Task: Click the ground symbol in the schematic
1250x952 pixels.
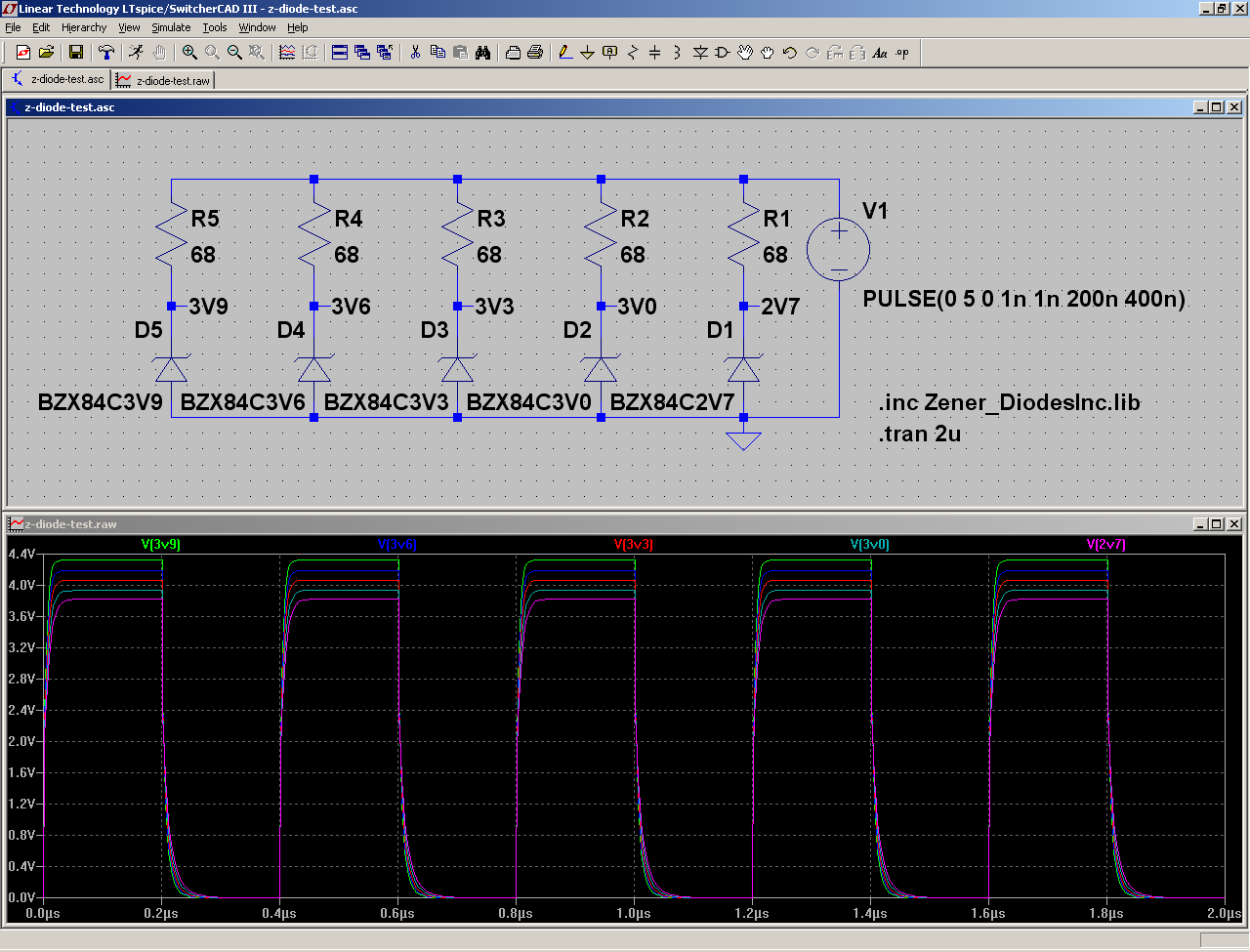Action: (x=743, y=440)
